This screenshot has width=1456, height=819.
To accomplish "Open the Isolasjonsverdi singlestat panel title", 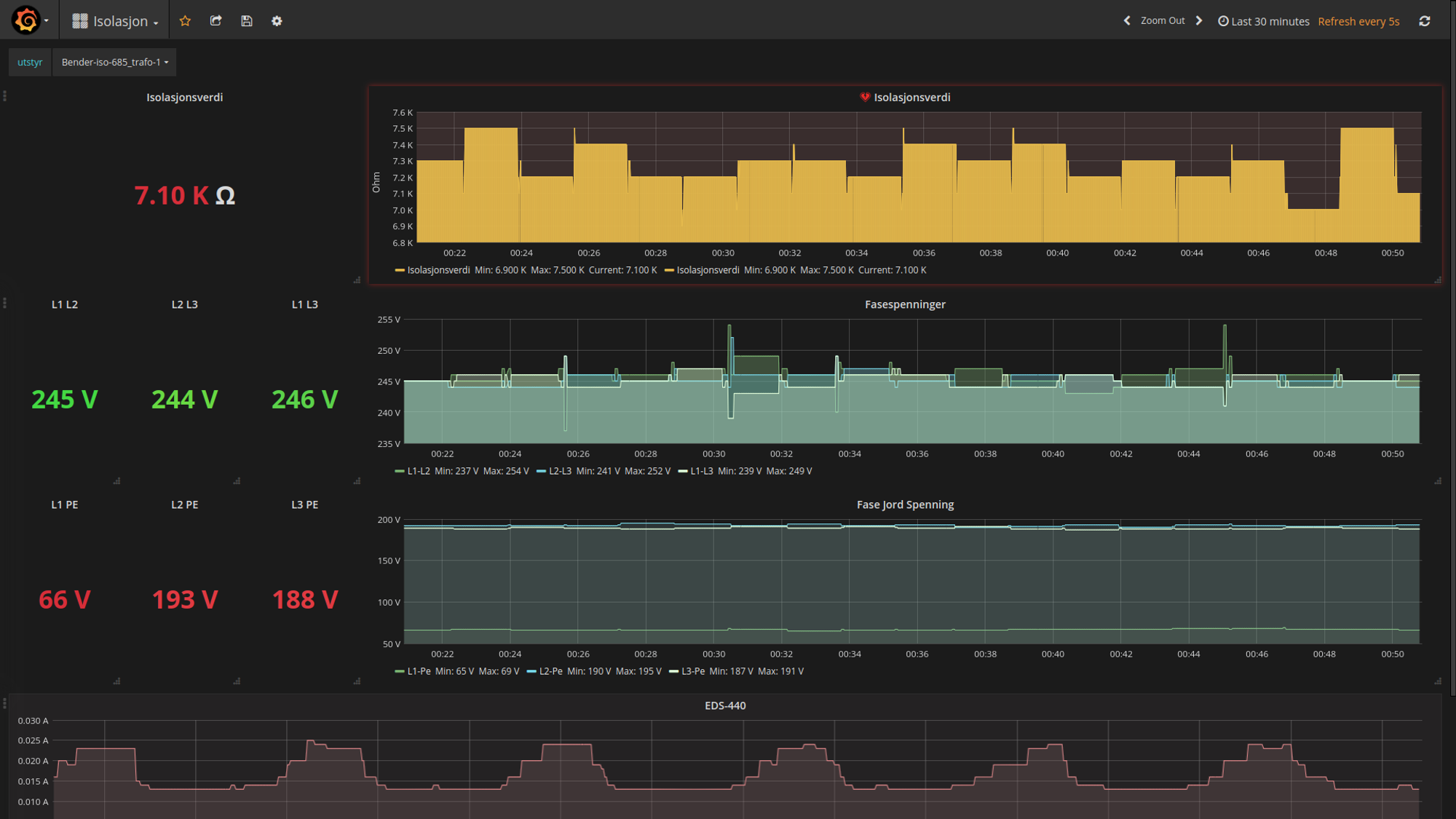I will pos(184,98).
